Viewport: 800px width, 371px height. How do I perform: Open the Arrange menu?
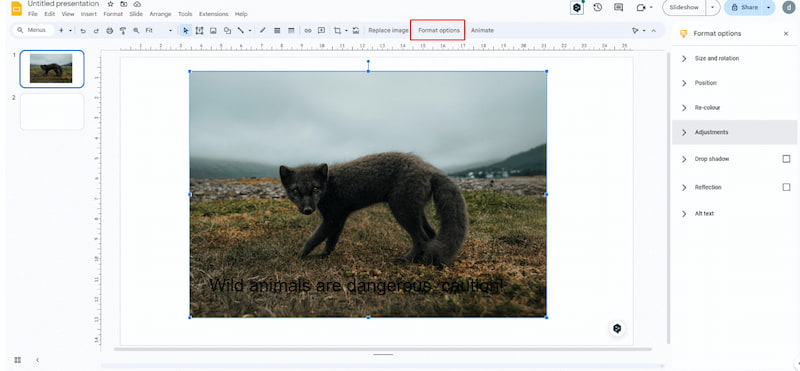[160, 14]
